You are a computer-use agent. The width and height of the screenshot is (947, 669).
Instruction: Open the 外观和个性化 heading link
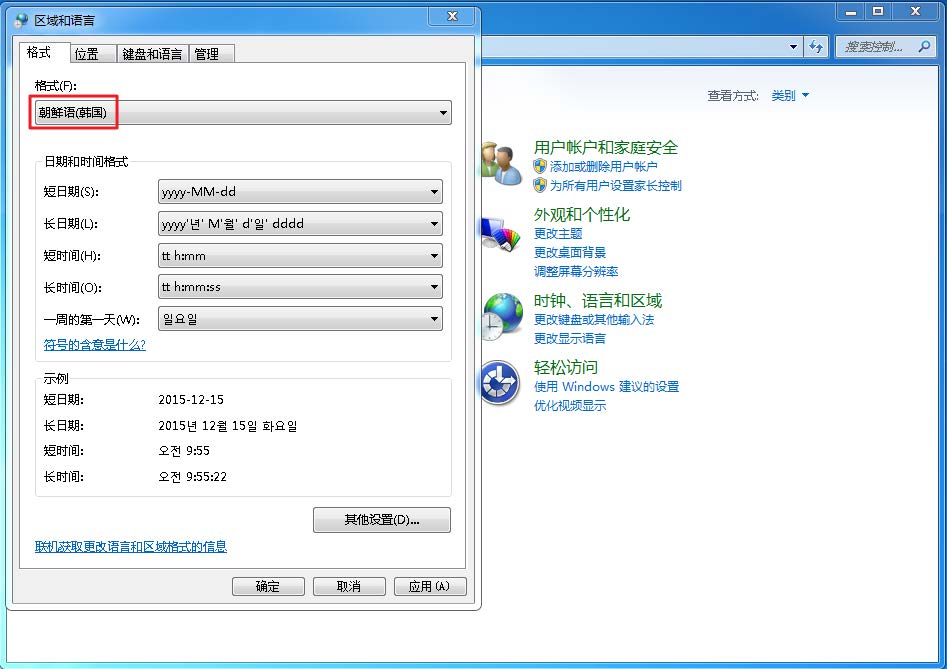tap(582, 214)
